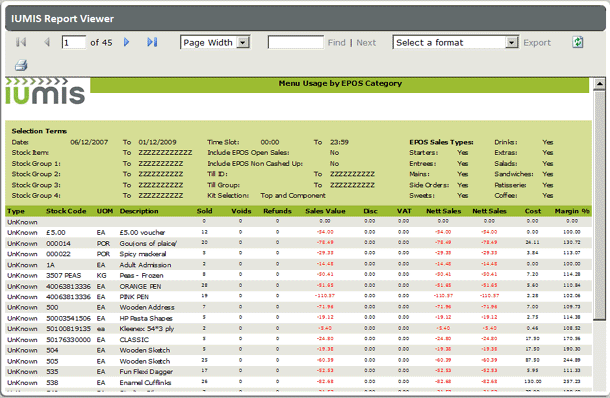Click stock code 000022
The height and width of the screenshot is (398, 610).
58,254
